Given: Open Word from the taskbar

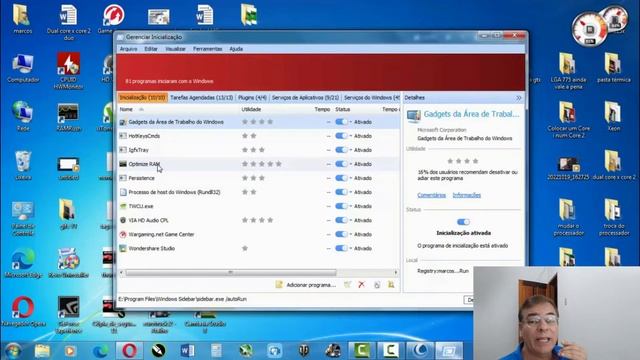Looking at the screenshot, I should pyautogui.click(x=187, y=351).
